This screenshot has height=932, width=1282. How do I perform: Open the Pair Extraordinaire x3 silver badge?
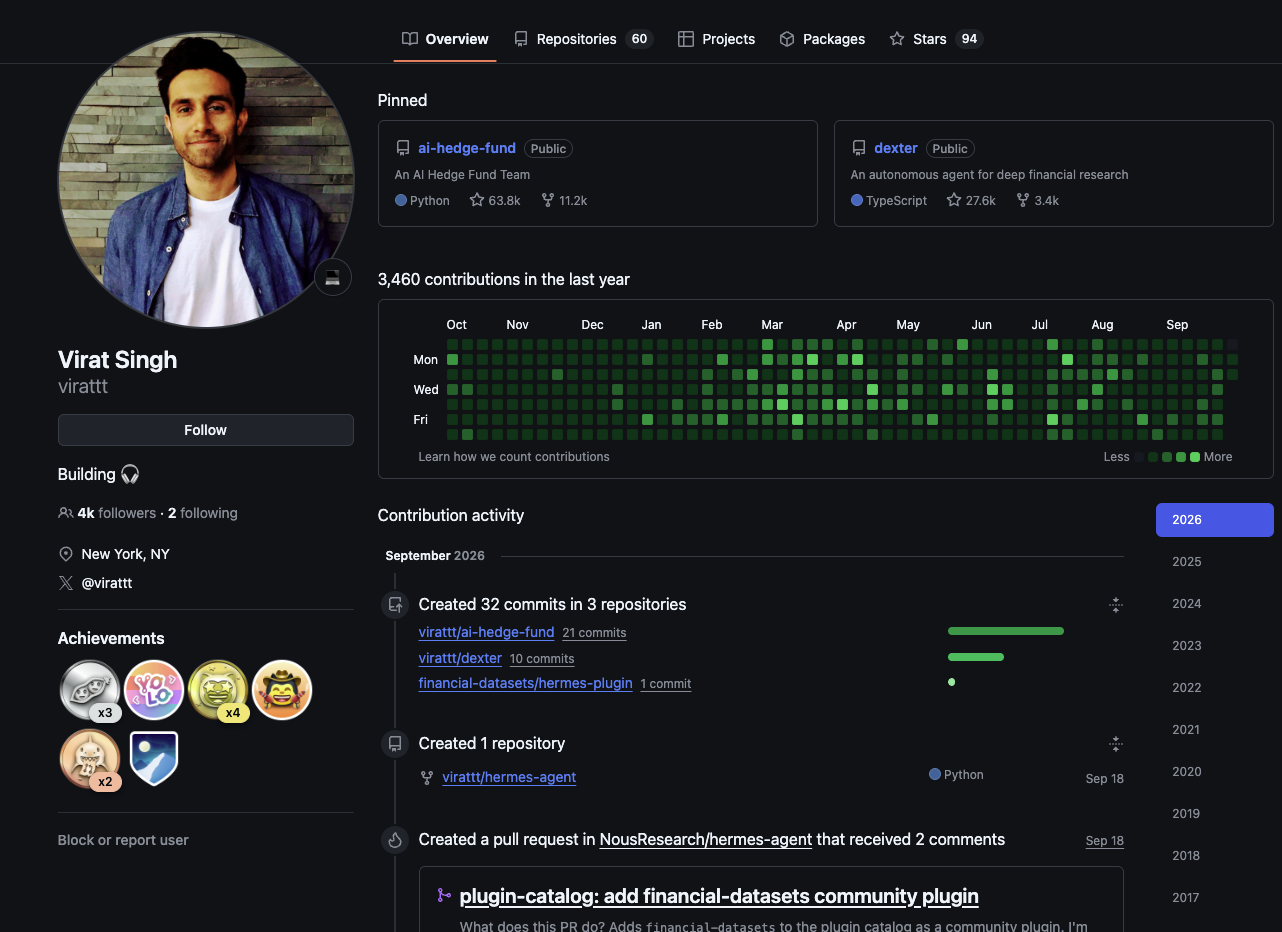click(90, 690)
